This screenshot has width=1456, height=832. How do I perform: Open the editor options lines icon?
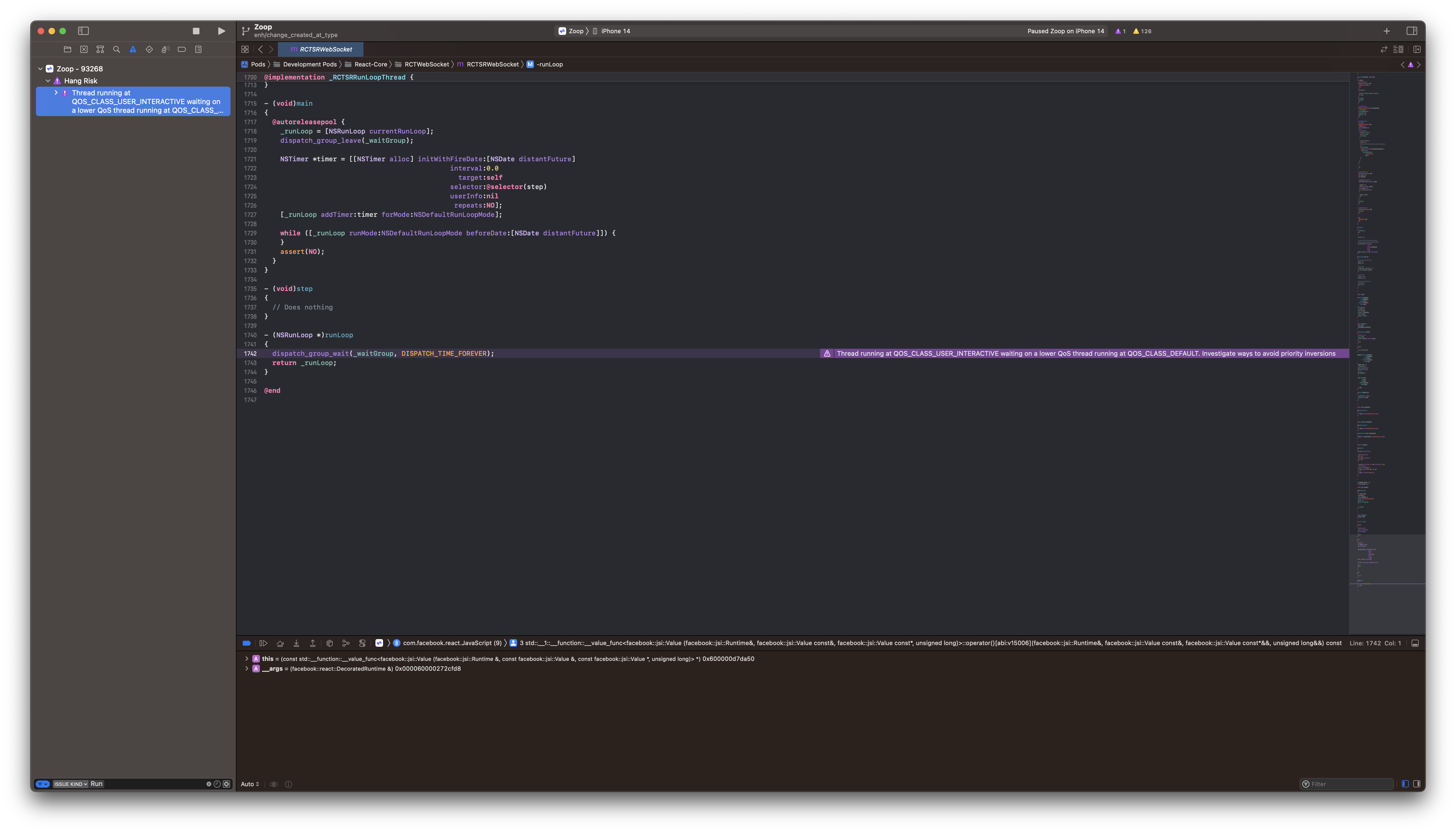pos(1398,49)
